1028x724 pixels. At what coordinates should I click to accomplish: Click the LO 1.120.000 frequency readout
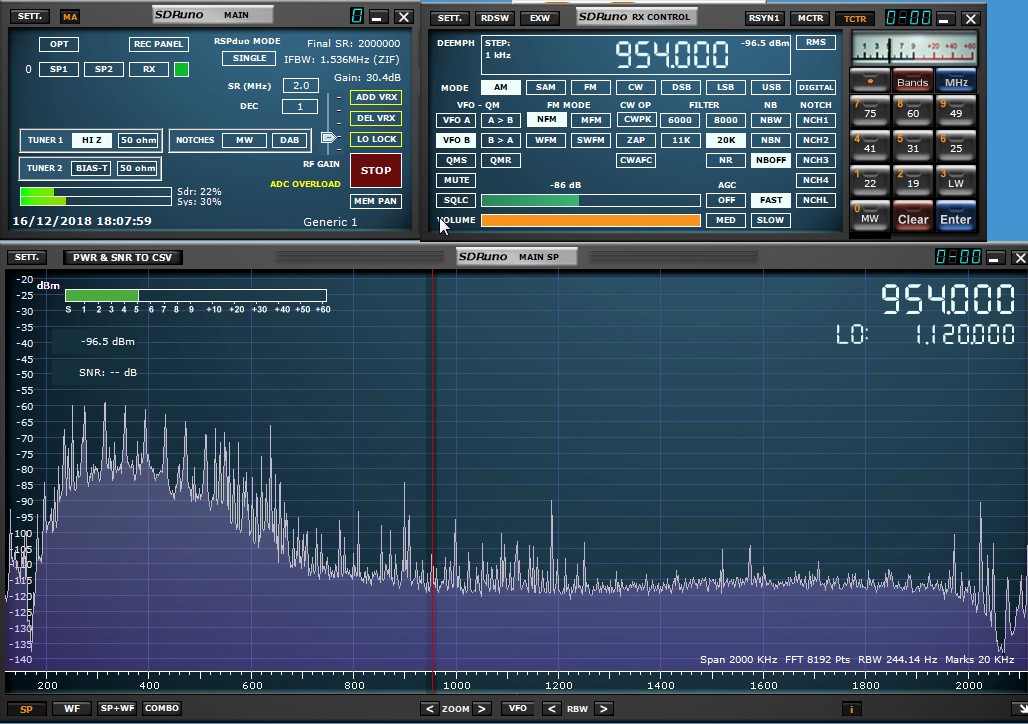click(x=925, y=334)
